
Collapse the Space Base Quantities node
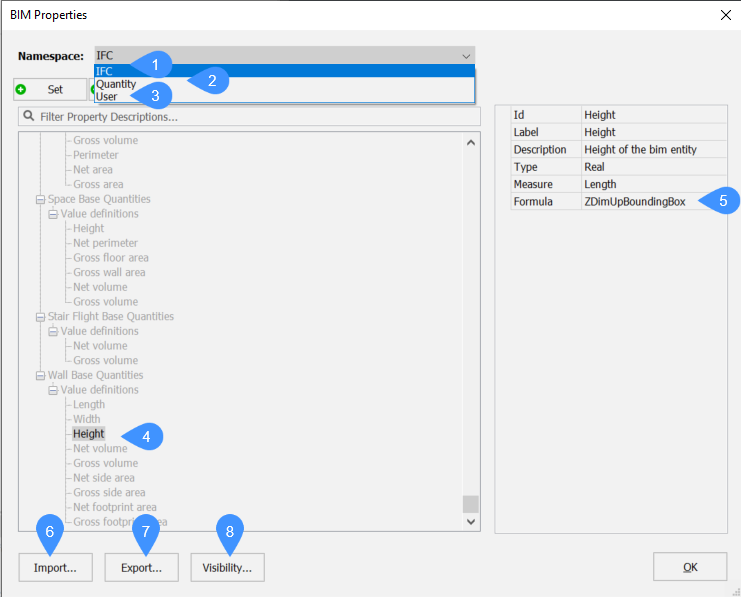point(41,199)
